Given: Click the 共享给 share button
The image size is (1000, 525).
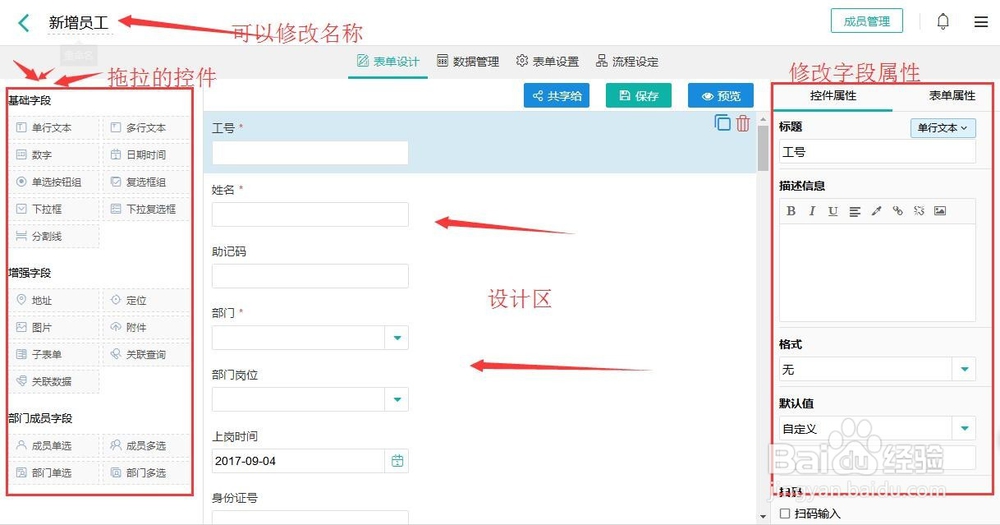Looking at the screenshot, I should click(x=557, y=96).
